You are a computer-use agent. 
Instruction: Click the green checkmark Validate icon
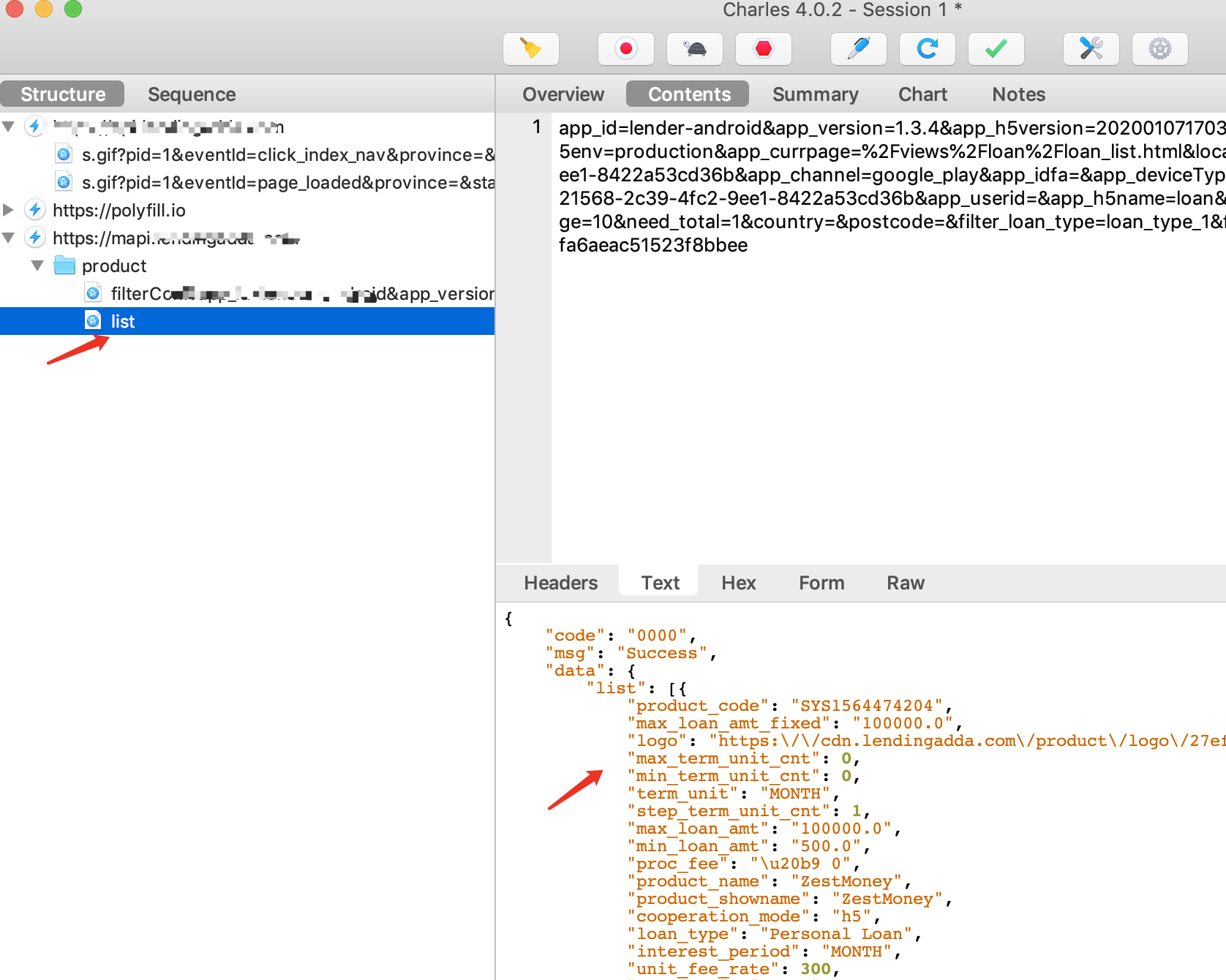pyautogui.click(x=996, y=49)
